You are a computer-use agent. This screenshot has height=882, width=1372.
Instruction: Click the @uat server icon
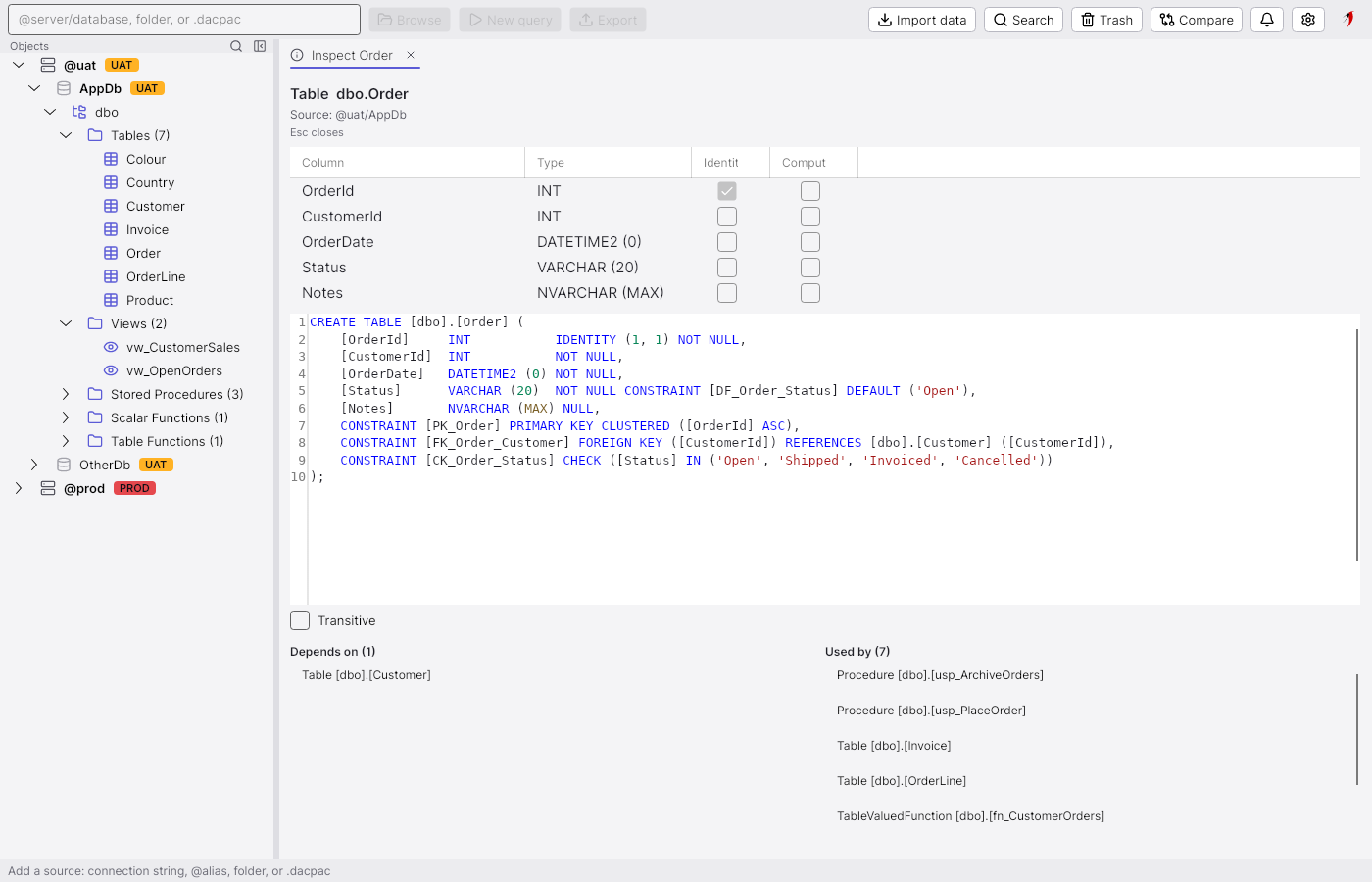pos(48,65)
